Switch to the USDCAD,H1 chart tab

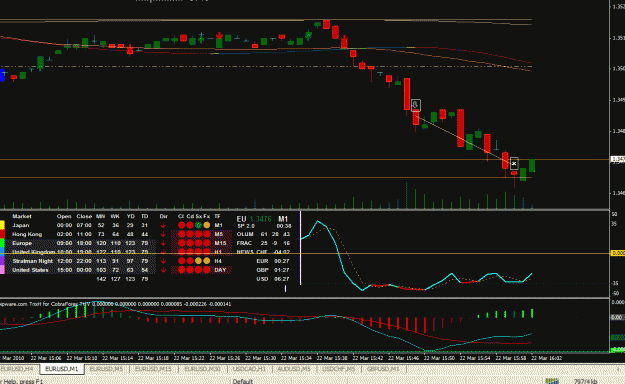pos(250,369)
